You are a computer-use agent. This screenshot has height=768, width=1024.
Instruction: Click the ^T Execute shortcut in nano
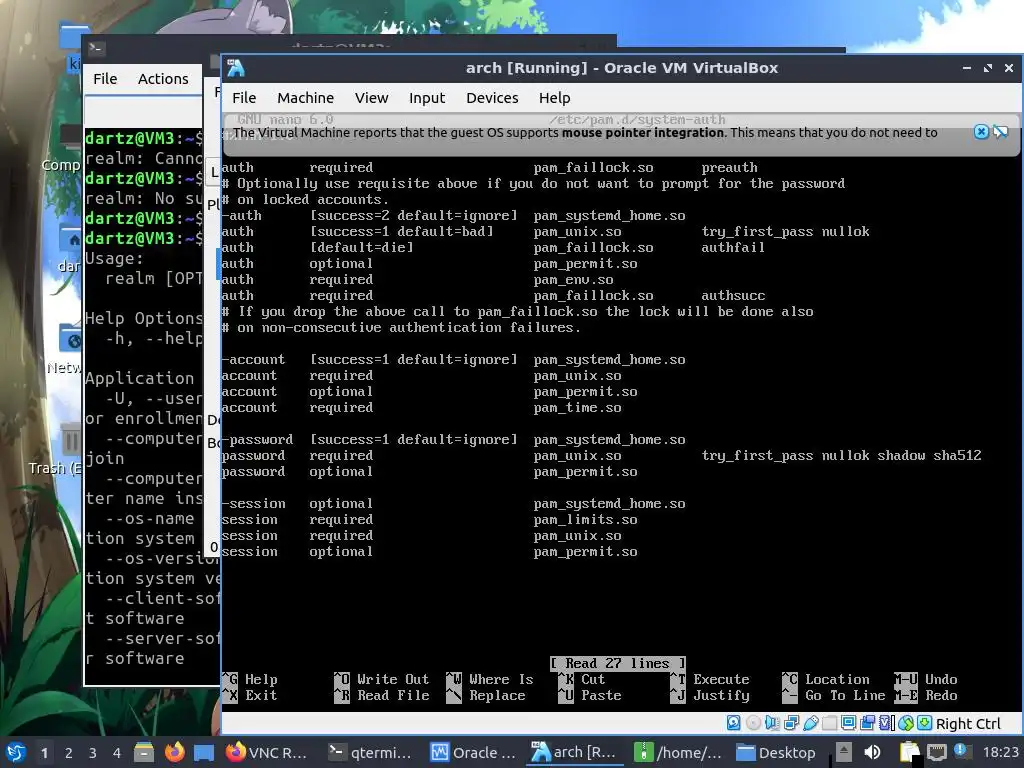710,680
